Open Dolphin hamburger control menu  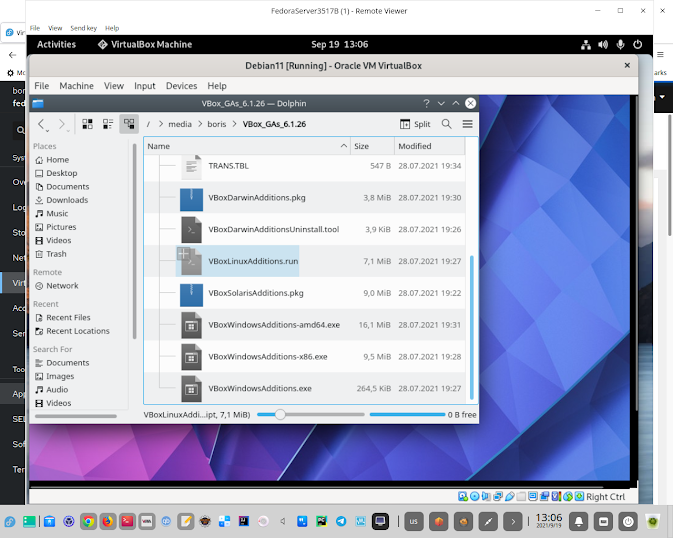(467, 124)
